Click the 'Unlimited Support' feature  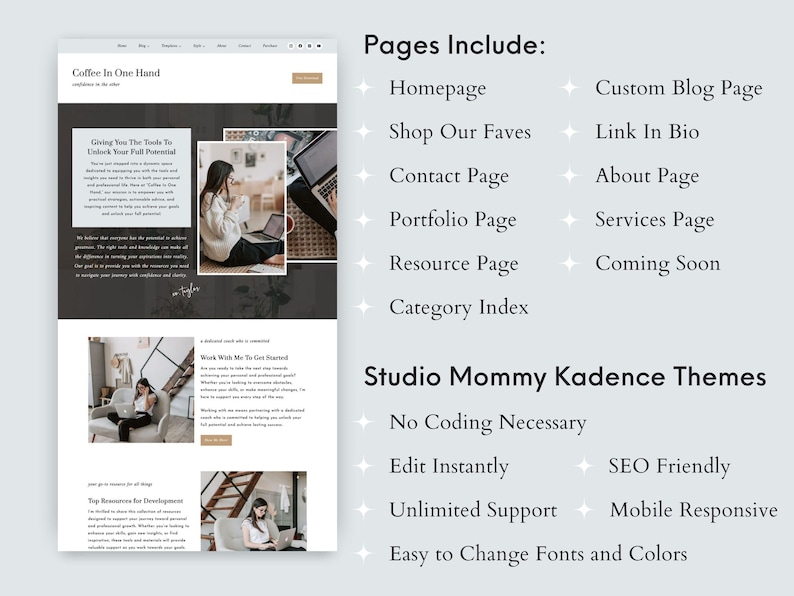[x=473, y=510]
